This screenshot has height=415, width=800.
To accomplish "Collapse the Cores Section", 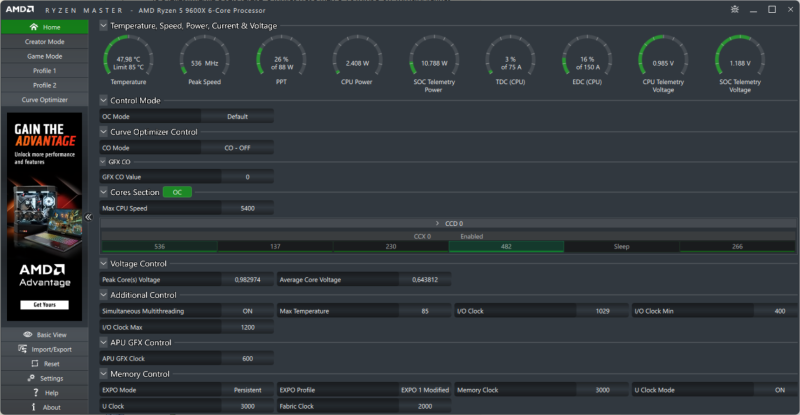I will (104, 192).
